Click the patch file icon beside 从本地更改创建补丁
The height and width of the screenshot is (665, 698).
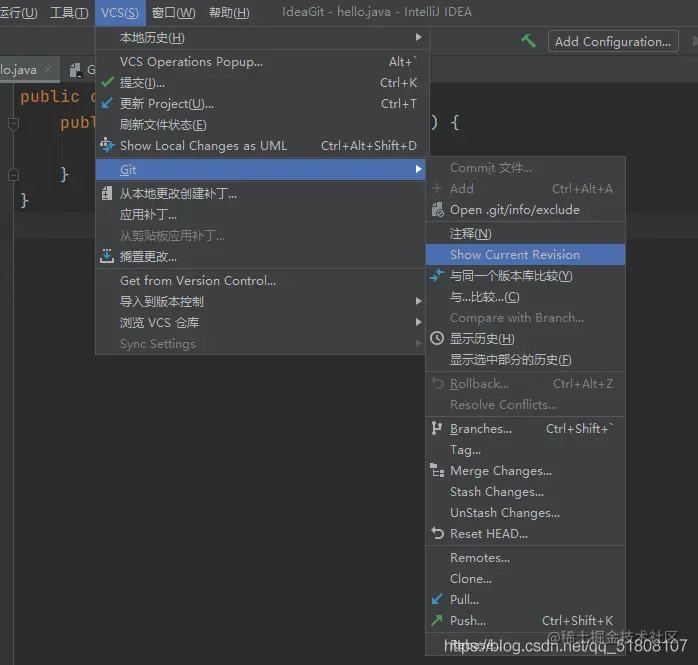click(107, 194)
